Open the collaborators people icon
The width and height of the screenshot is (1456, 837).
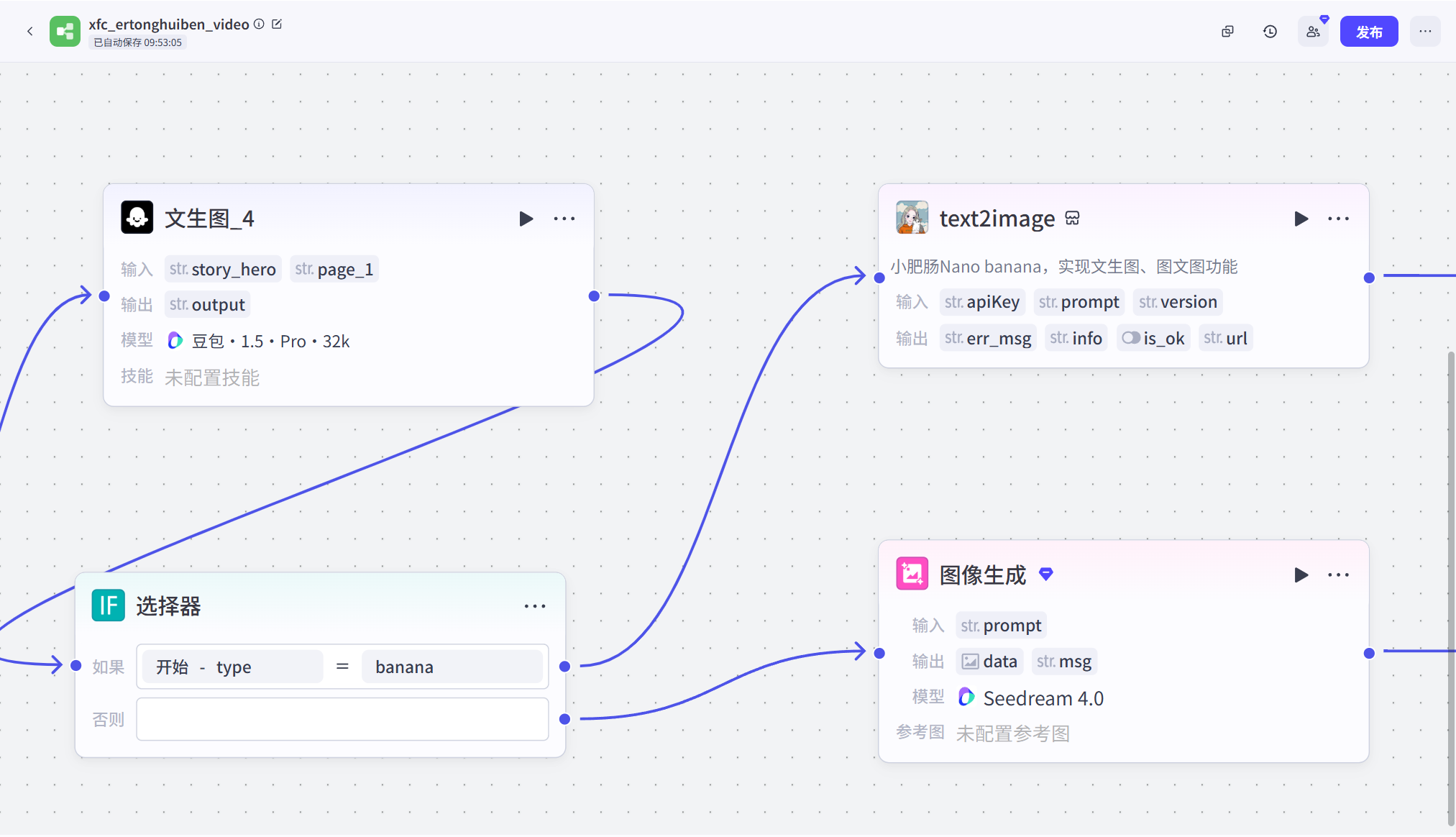click(x=1313, y=32)
